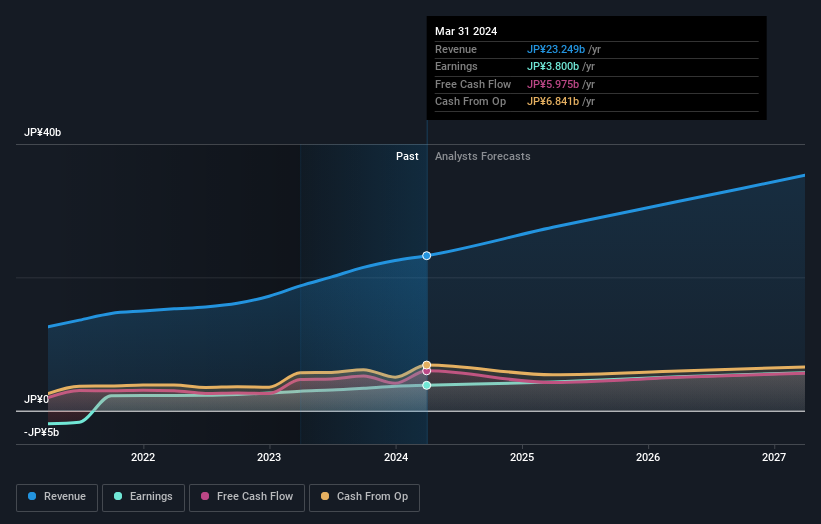
Task: Click the JP¥5.975b free cash flow value
Action: [553, 84]
